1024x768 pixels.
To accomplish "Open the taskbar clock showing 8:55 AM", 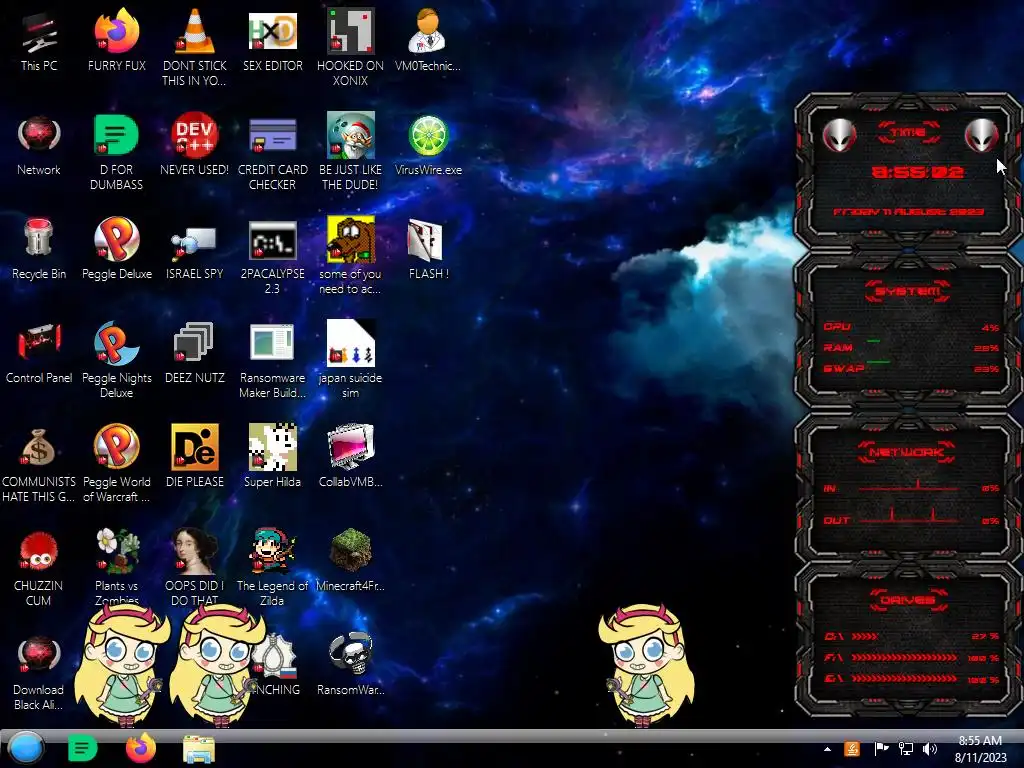I will click(x=980, y=749).
